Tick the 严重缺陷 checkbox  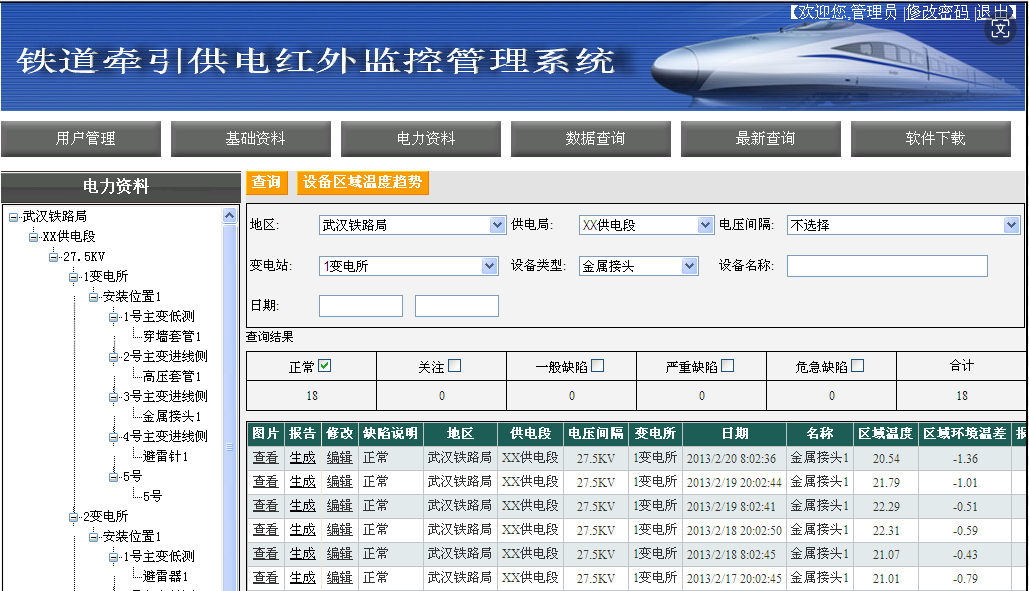(727, 366)
